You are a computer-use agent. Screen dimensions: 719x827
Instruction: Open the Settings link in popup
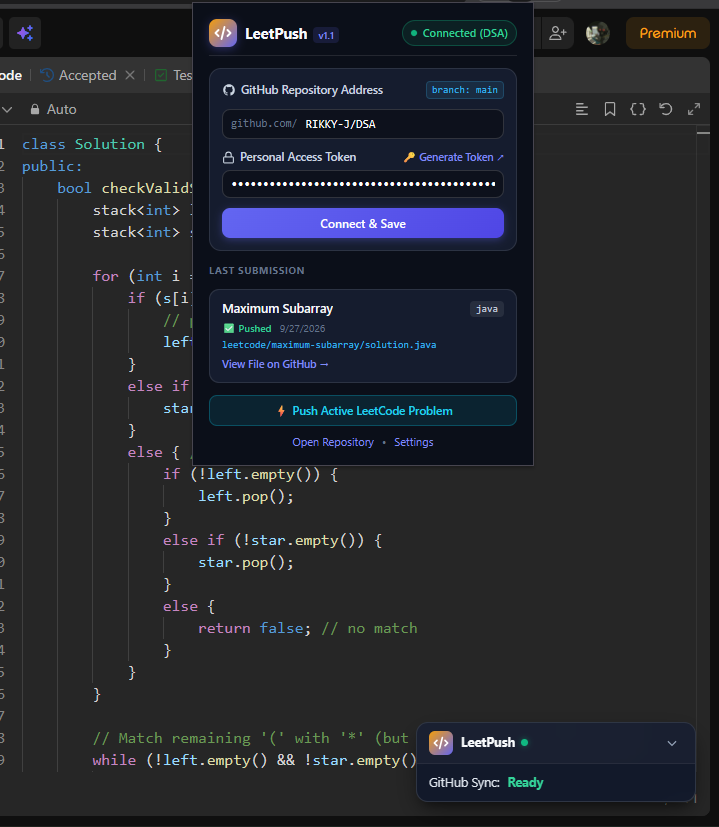point(414,442)
